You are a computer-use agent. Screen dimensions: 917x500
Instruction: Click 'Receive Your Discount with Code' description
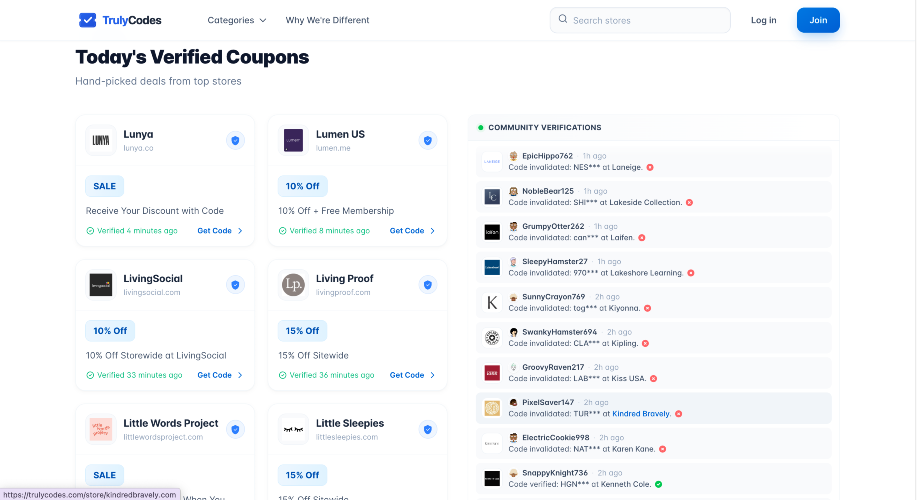(x=155, y=211)
